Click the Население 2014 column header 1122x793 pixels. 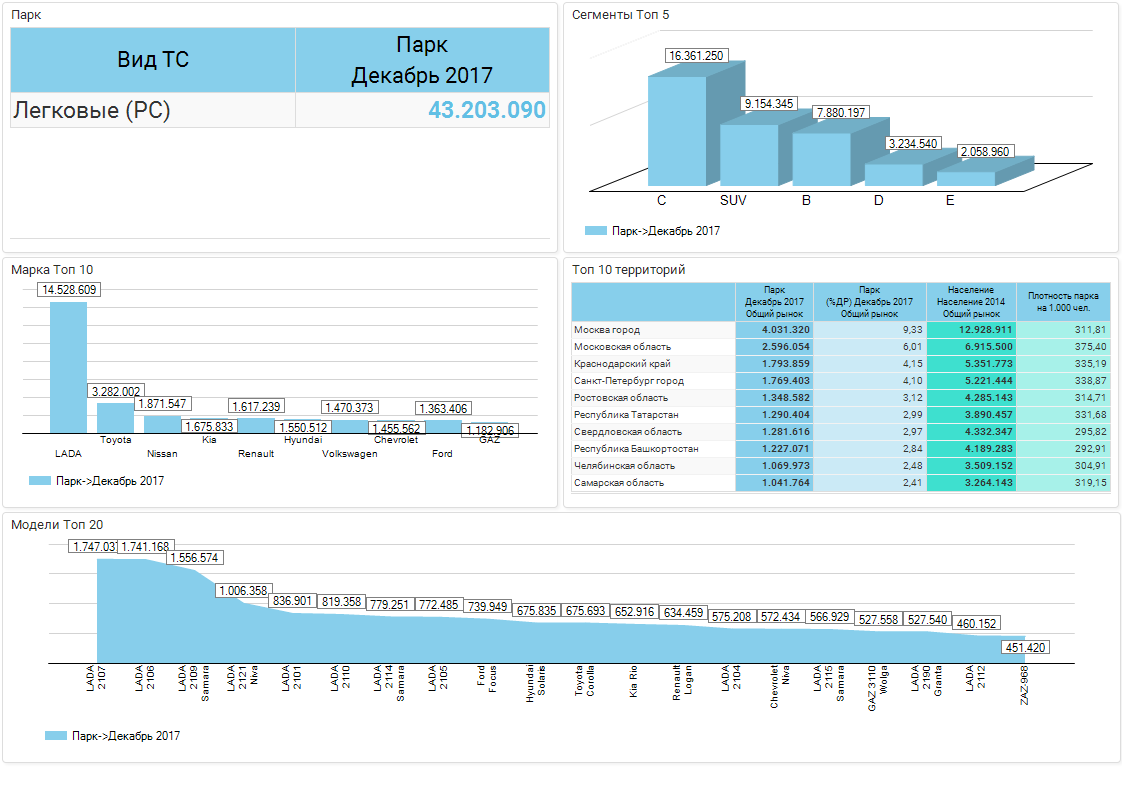tap(971, 302)
